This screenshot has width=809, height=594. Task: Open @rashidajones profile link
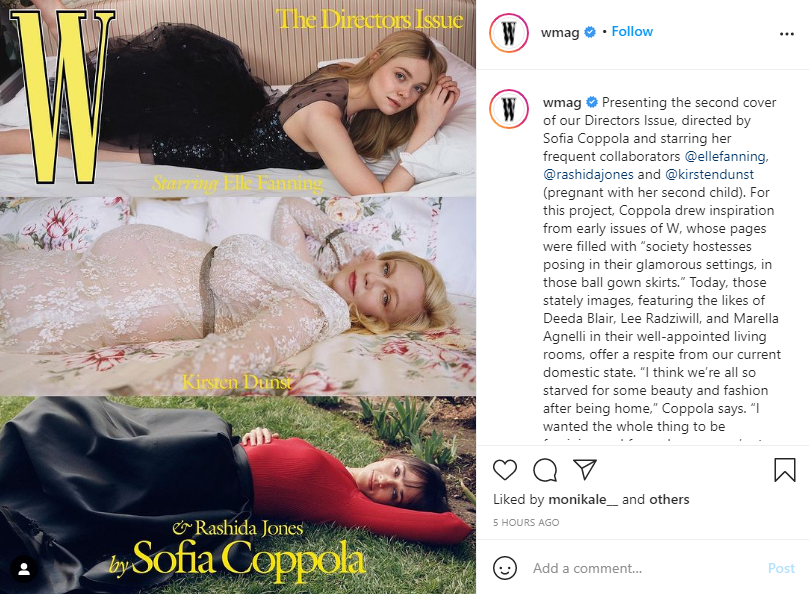click(588, 174)
